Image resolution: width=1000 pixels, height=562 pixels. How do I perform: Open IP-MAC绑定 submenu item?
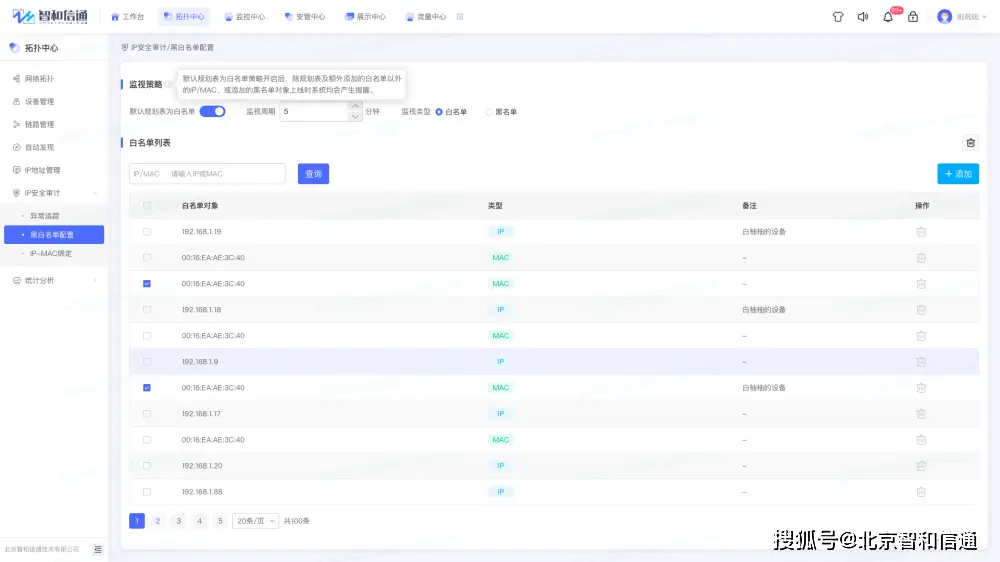tap(51, 253)
